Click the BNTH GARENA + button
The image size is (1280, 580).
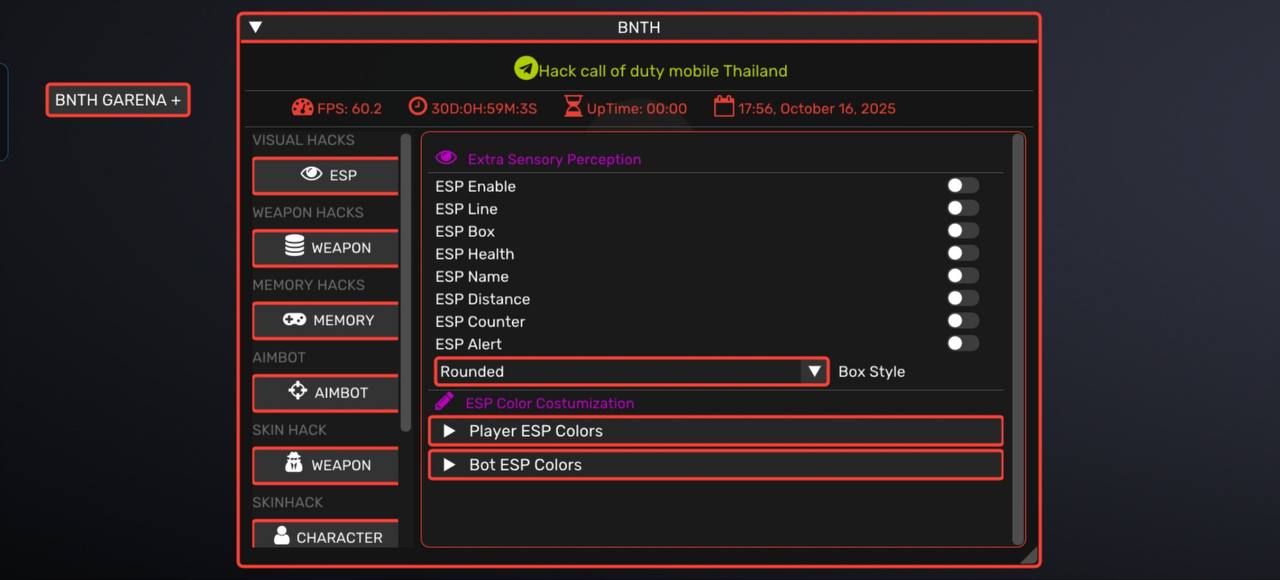point(118,100)
